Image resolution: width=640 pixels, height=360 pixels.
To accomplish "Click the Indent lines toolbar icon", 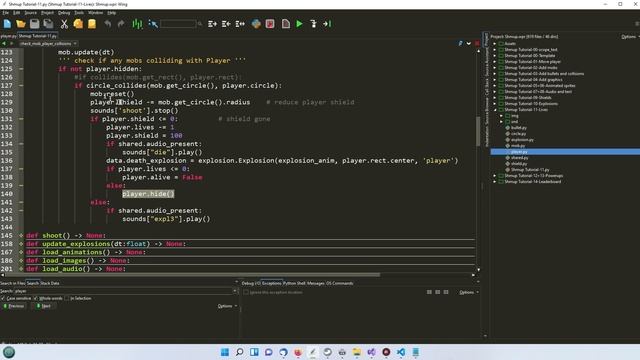I will coord(212,24).
